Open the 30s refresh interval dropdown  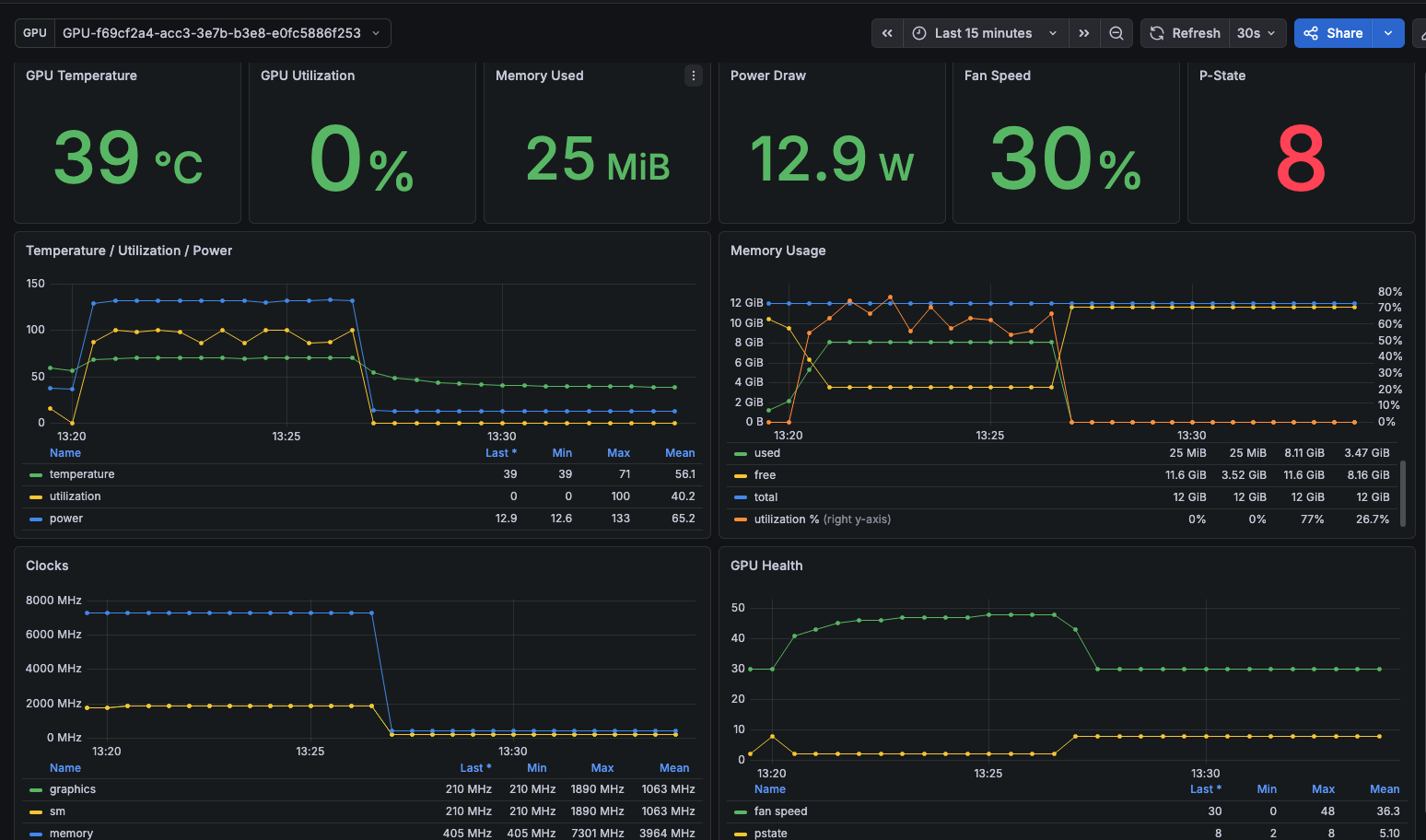[1257, 33]
